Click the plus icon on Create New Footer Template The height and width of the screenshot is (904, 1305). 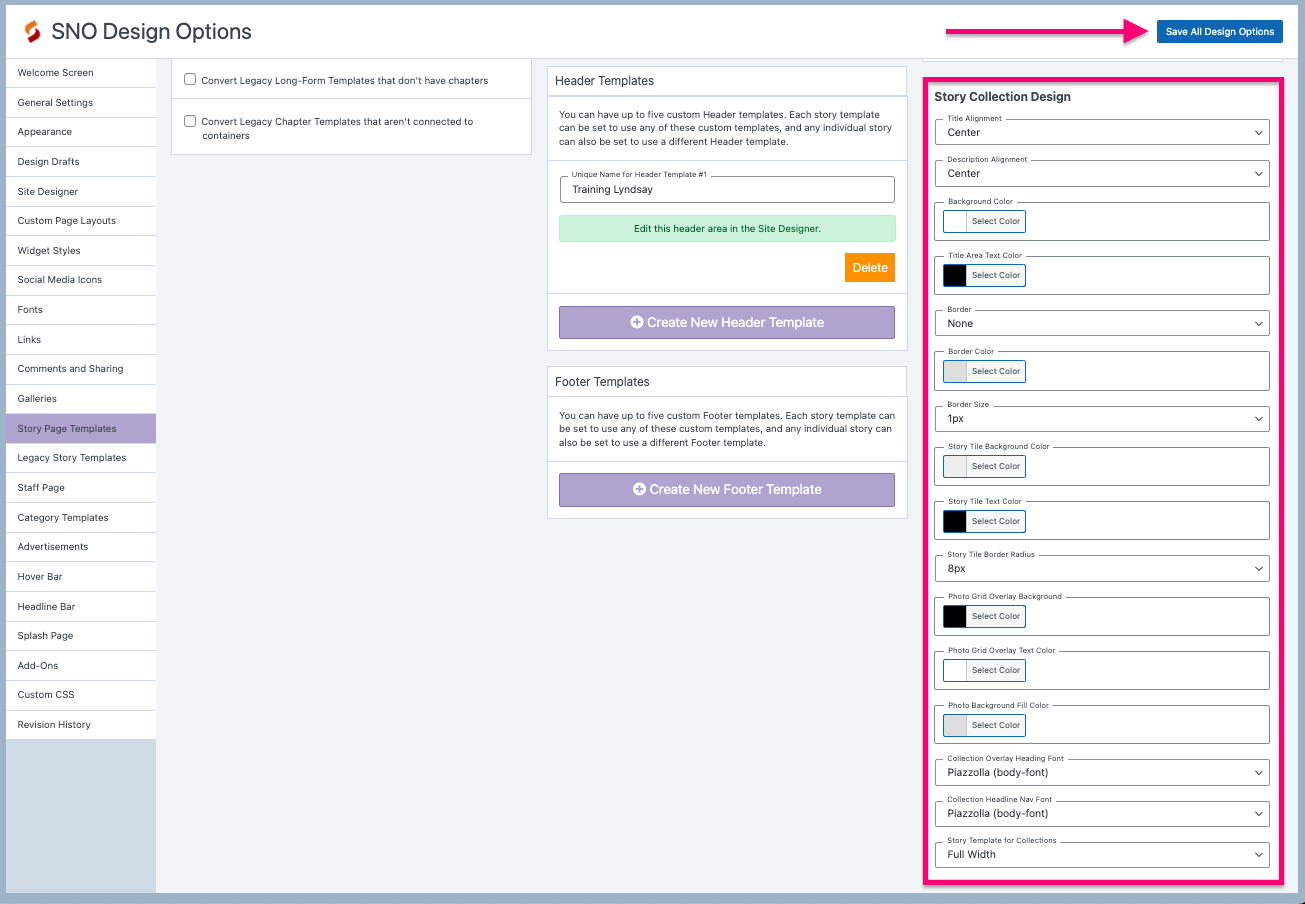tap(638, 489)
